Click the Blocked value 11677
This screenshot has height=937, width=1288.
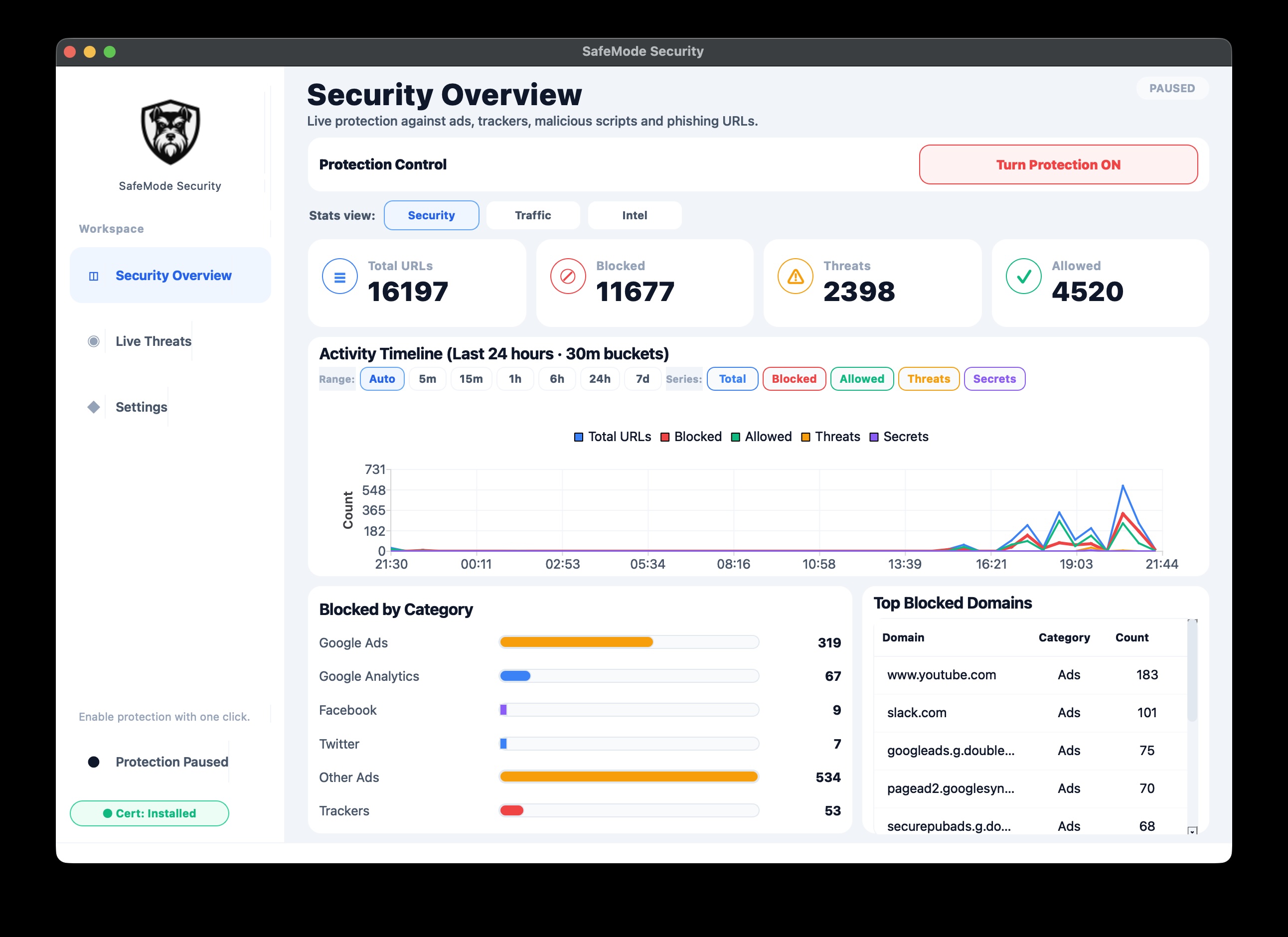click(x=635, y=292)
